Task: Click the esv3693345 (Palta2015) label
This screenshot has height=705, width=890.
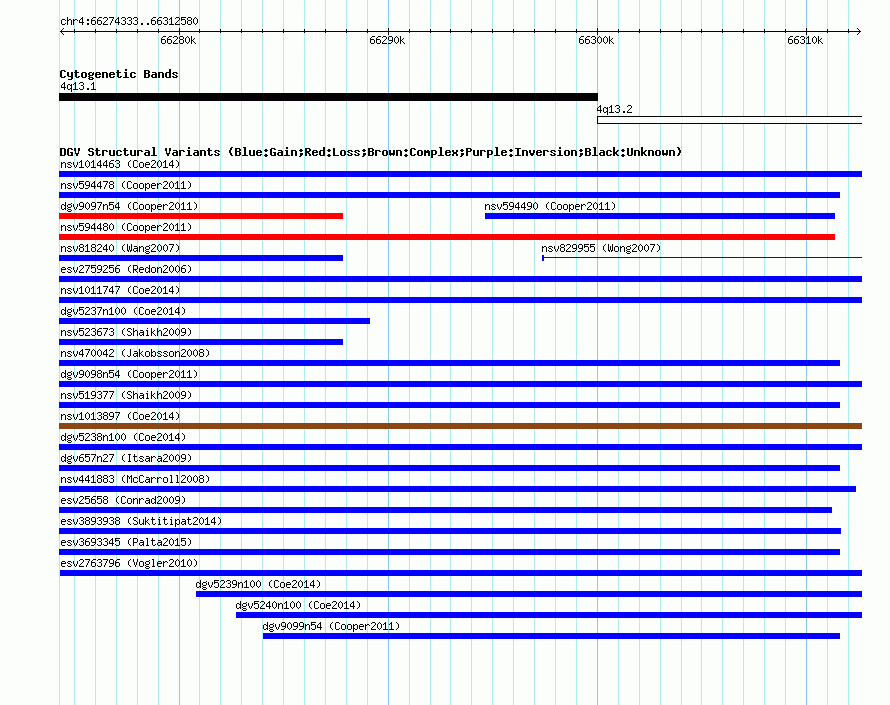Action: 126,543
